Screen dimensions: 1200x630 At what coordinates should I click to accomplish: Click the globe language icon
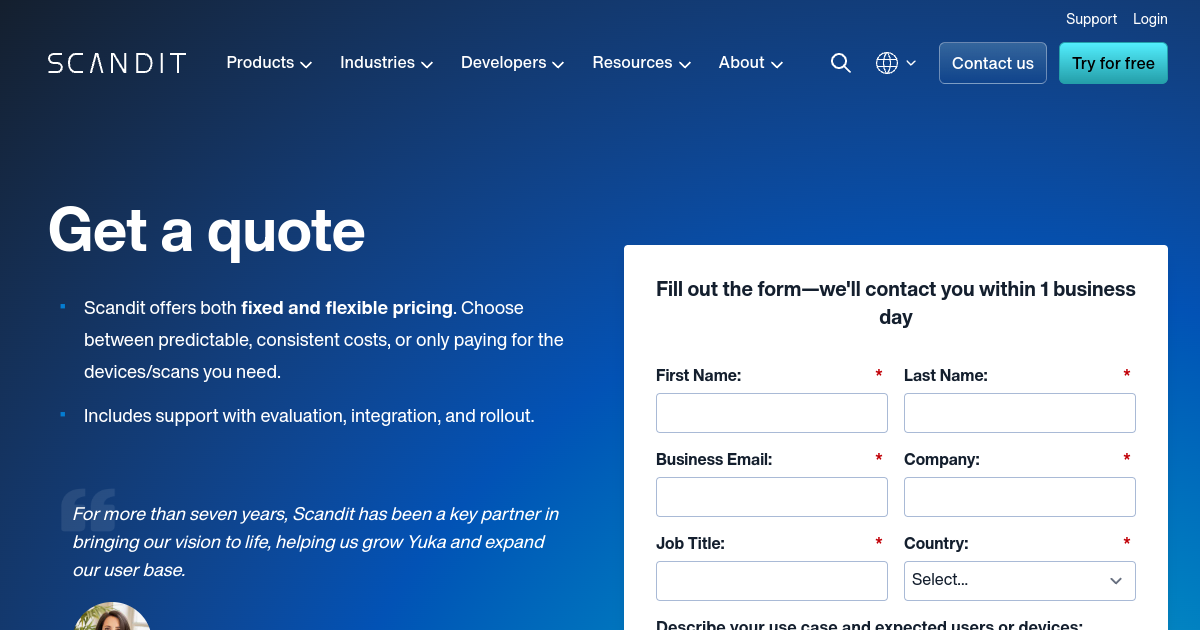pyautogui.click(x=887, y=63)
